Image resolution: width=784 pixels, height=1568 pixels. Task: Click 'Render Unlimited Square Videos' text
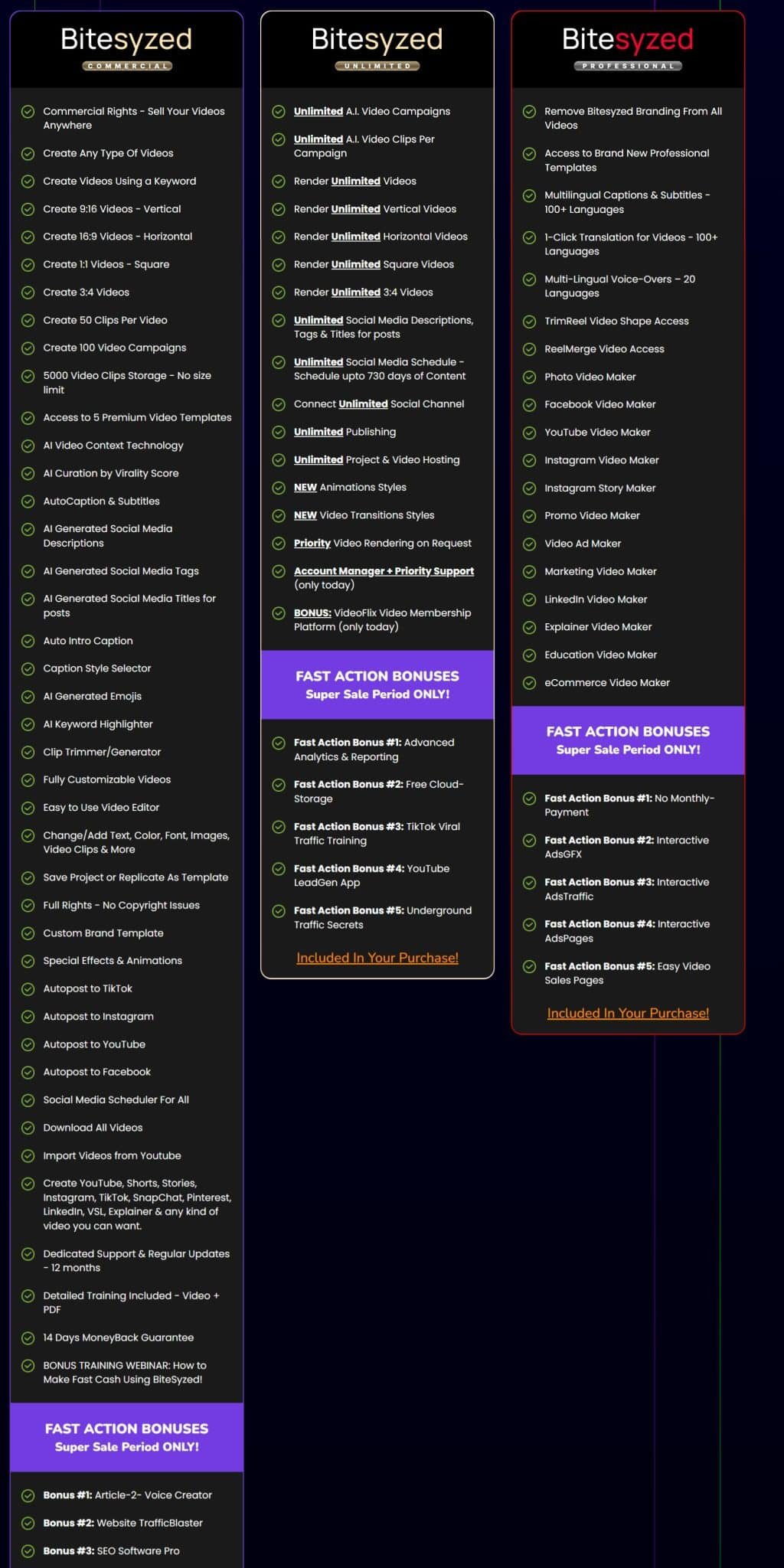click(374, 265)
